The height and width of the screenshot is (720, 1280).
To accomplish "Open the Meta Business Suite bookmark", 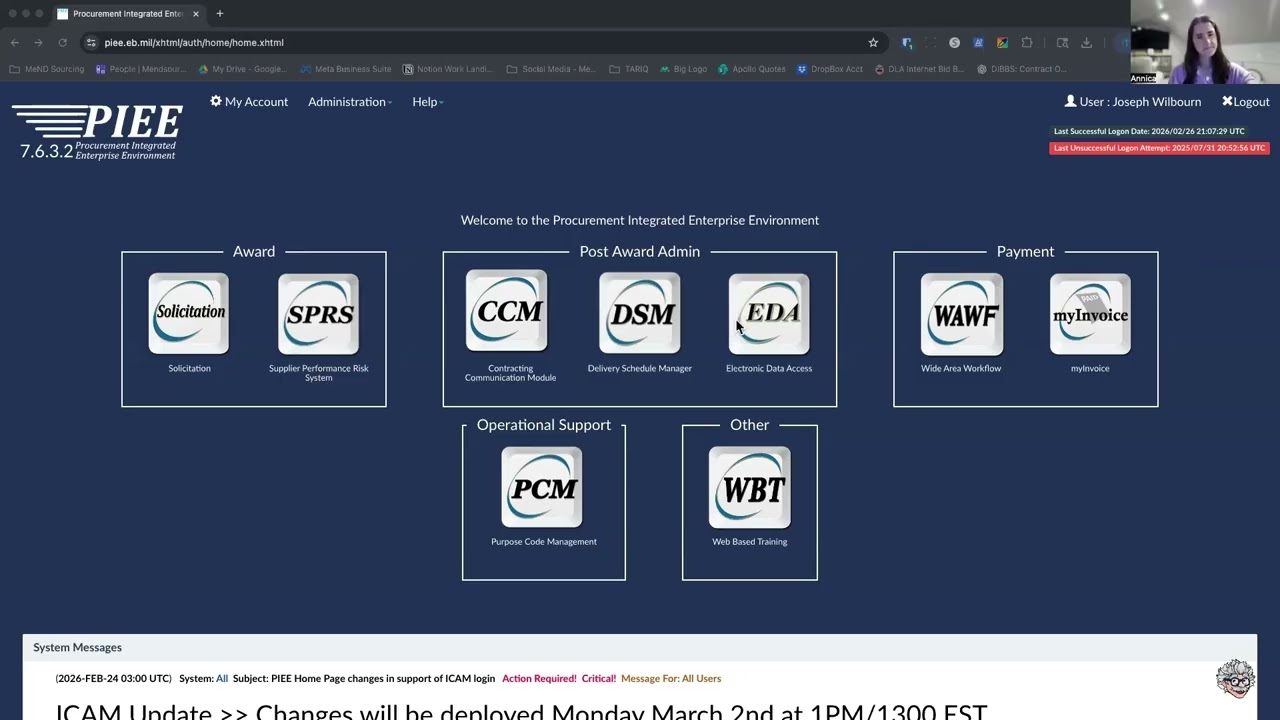I will click(345, 69).
